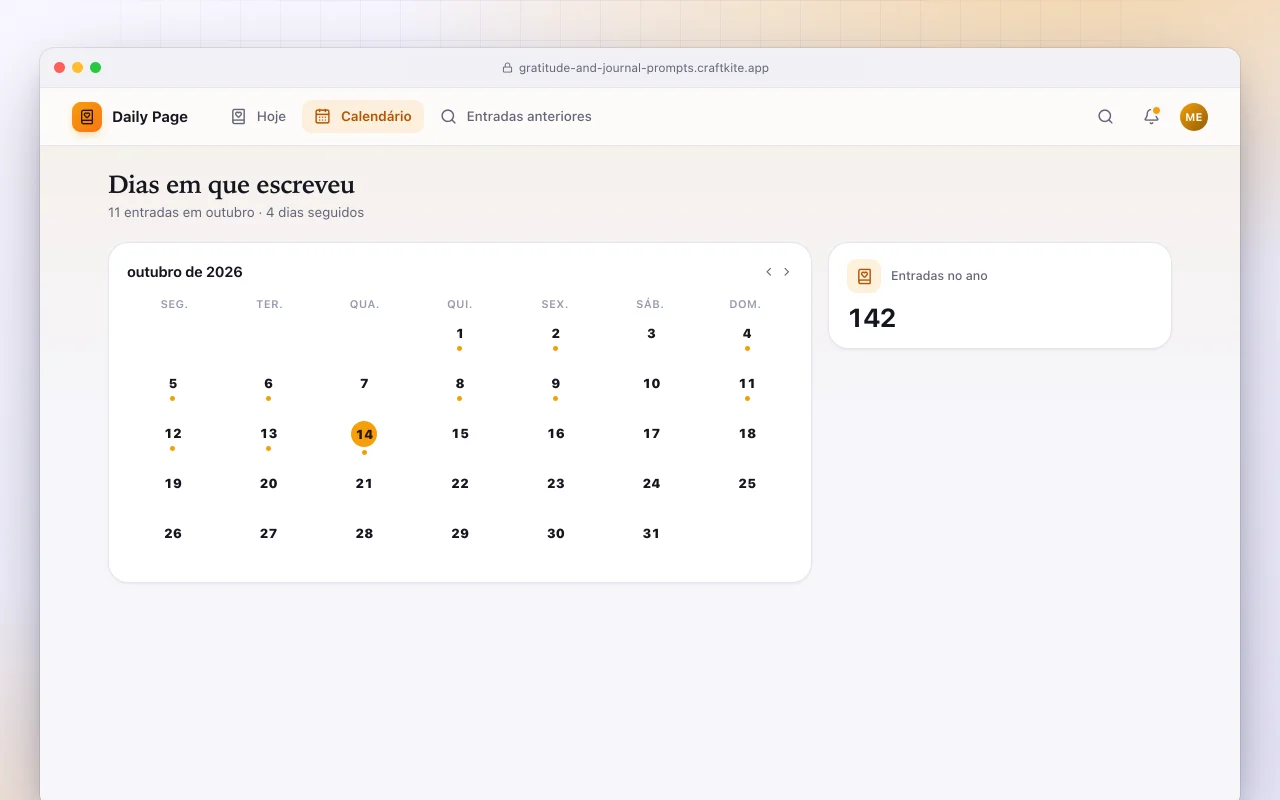Go to next month with right chevron
Viewport: 1280px width, 800px height.
tap(787, 272)
